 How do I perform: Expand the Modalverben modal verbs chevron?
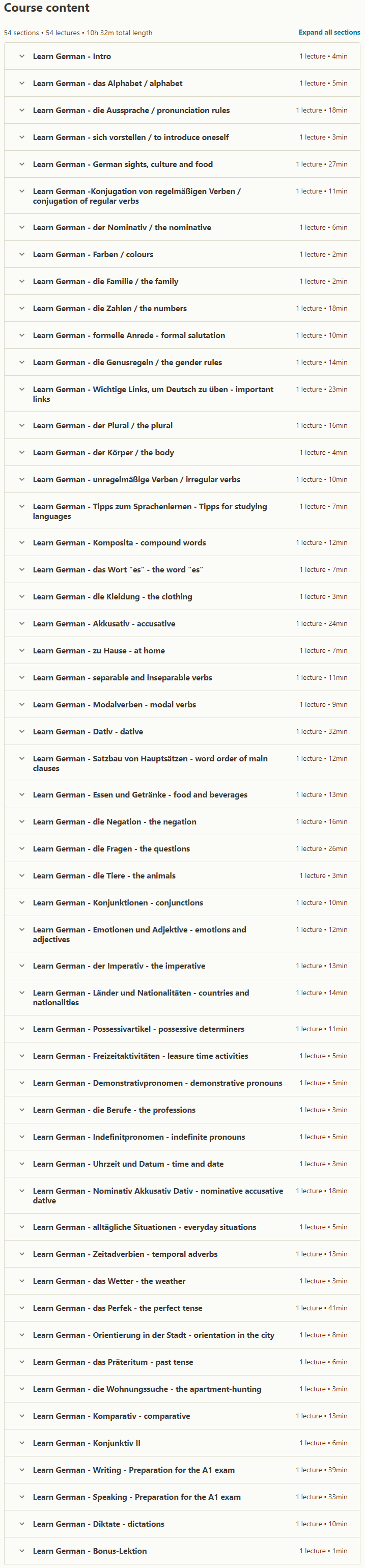[22, 704]
